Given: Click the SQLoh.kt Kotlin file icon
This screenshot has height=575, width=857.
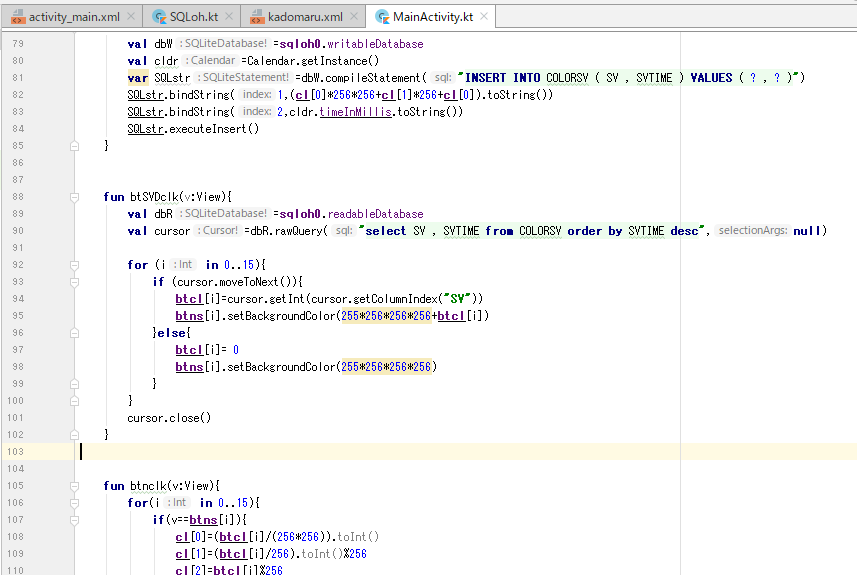Looking at the screenshot, I should tap(159, 17).
